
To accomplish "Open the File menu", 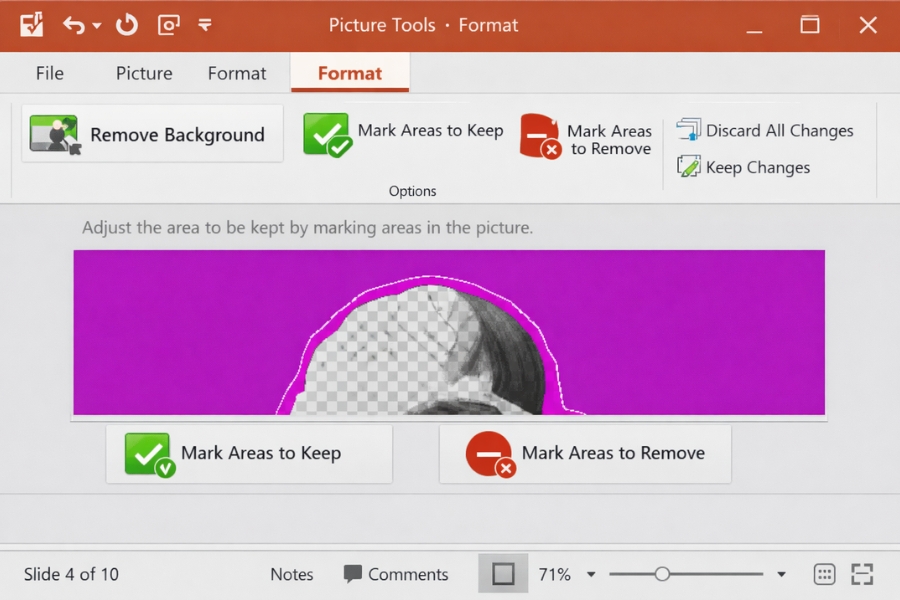I will 48,73.
